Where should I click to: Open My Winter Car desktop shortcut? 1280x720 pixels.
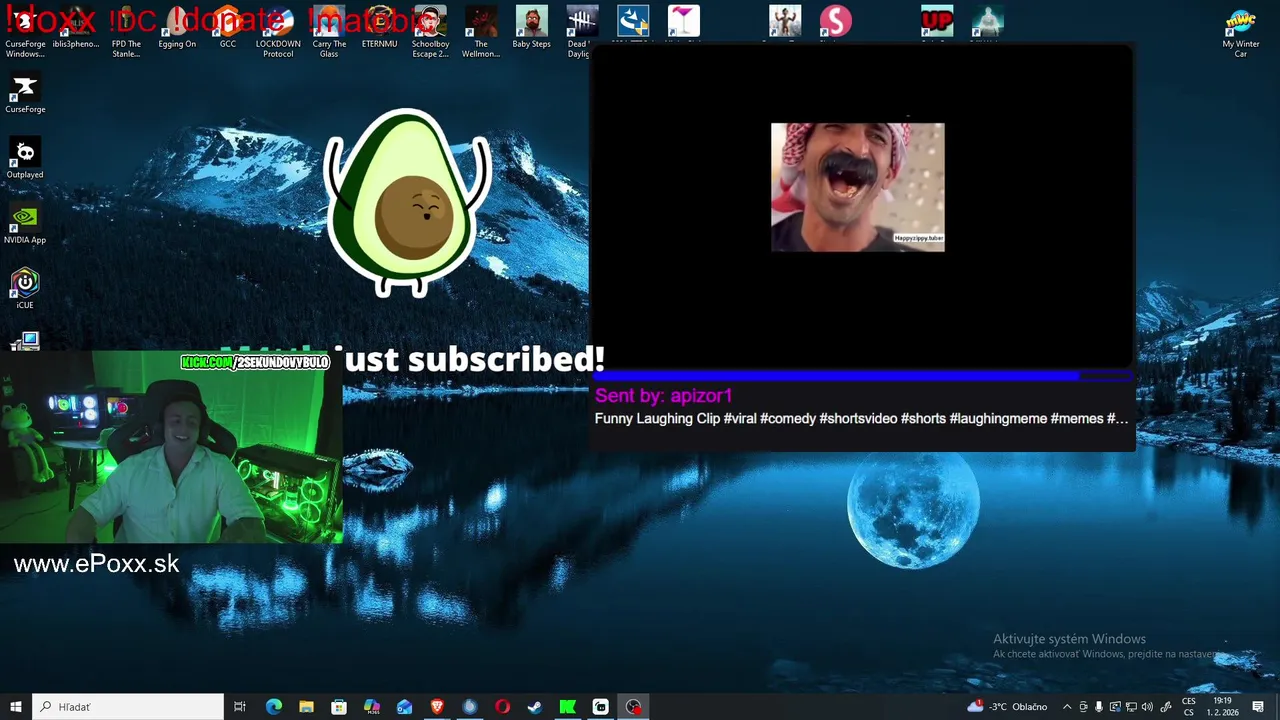1240,32
